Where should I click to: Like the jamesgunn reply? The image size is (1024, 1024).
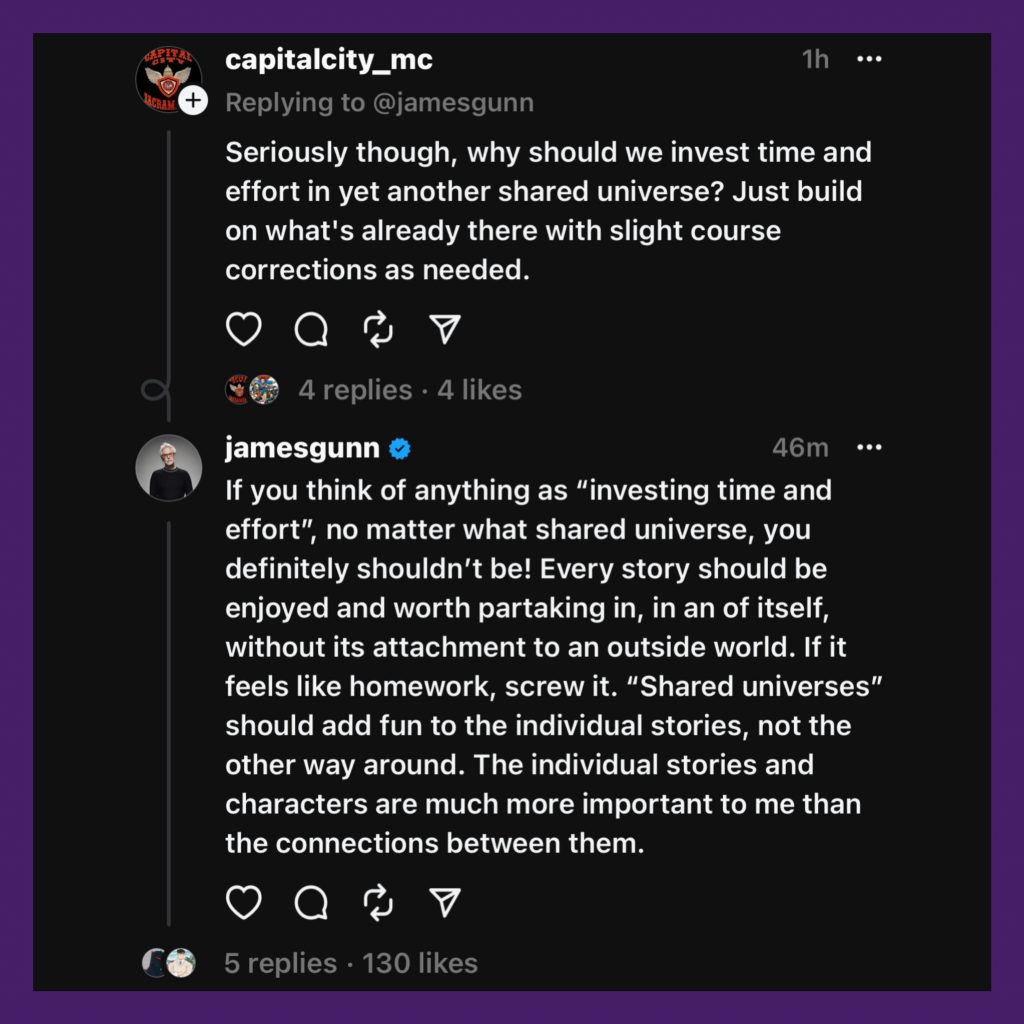pos(244,903)
